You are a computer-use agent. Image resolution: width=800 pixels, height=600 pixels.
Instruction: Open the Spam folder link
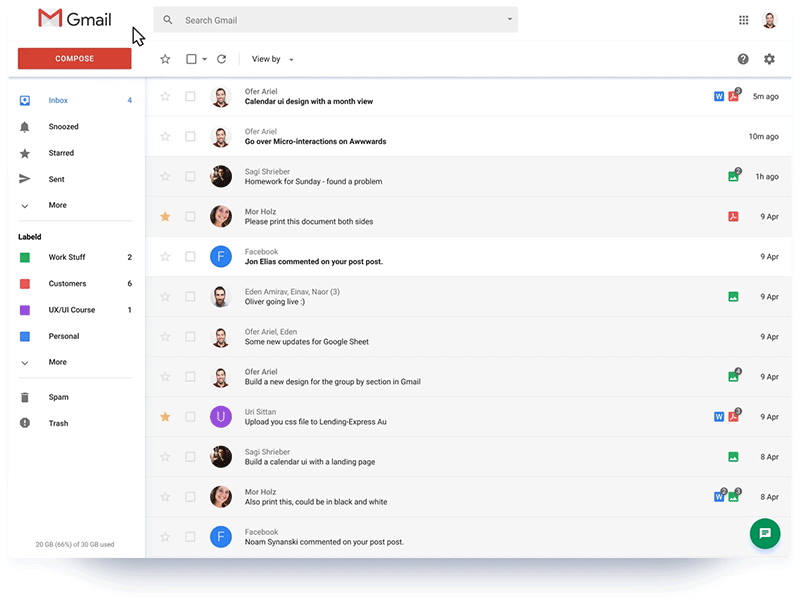[x=58, y=397]
